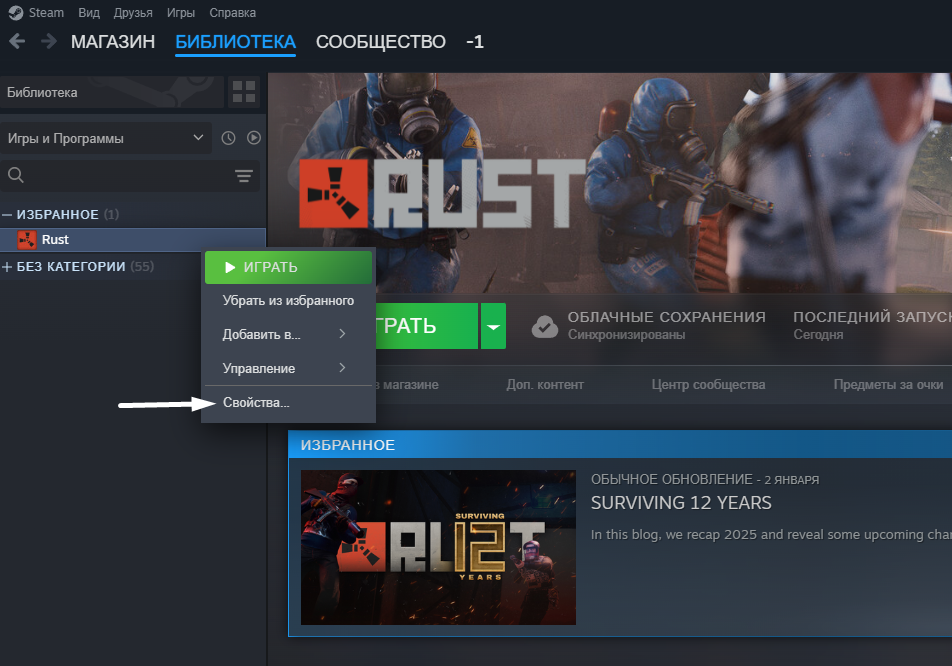Go back with the left arrow

17,41
